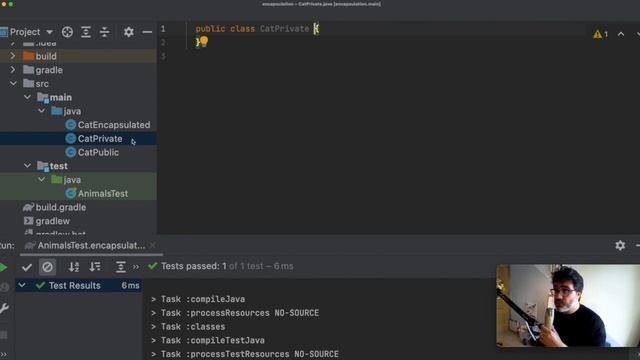Click the yellow light bulb intention icon
The height and width of the screenshot is (360, 640).
pyautogui.click(x=204, y=41)
